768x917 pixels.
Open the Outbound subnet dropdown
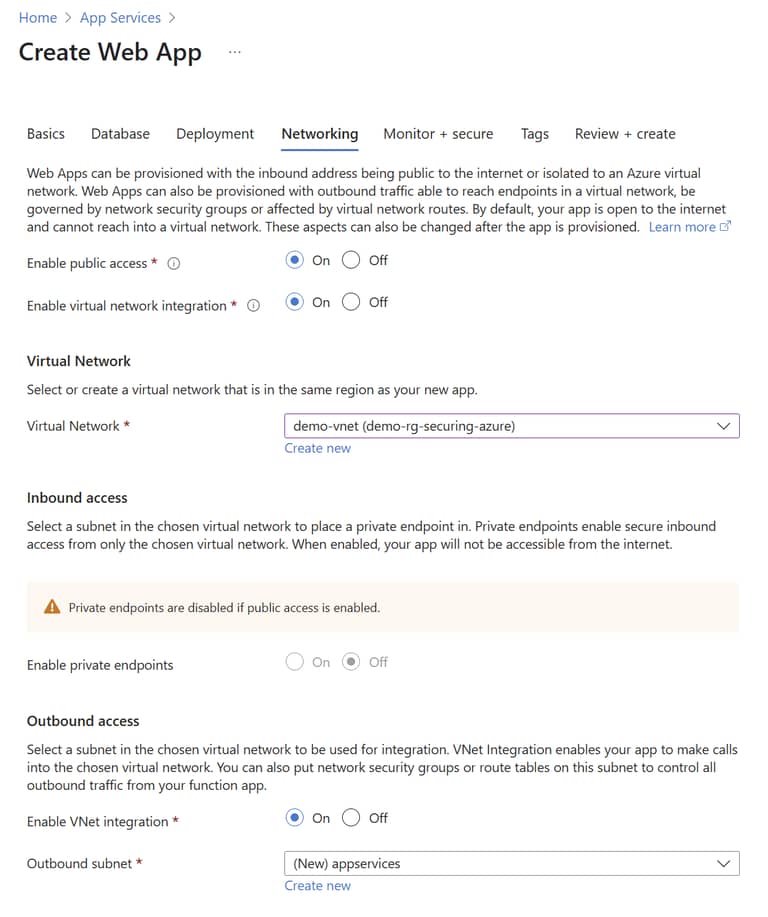tap(510, 863)
